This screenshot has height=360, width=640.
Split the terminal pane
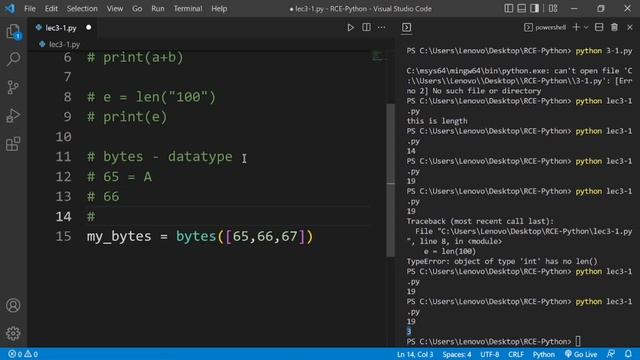(599, 27)
